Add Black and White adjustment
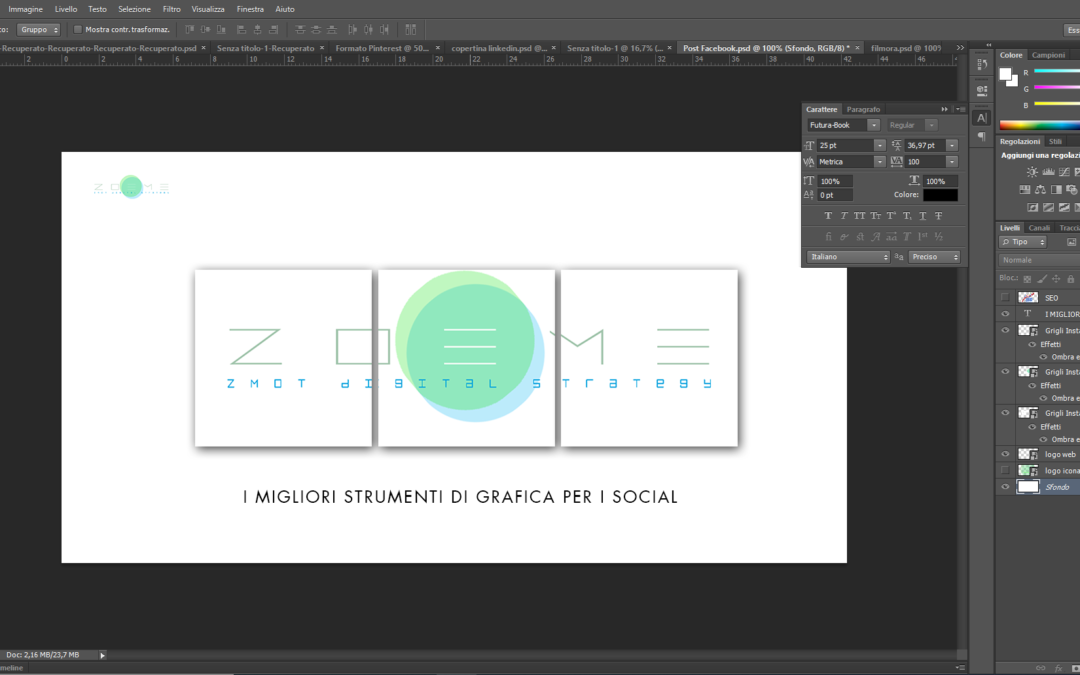1080x675 pixels. 1056,189
